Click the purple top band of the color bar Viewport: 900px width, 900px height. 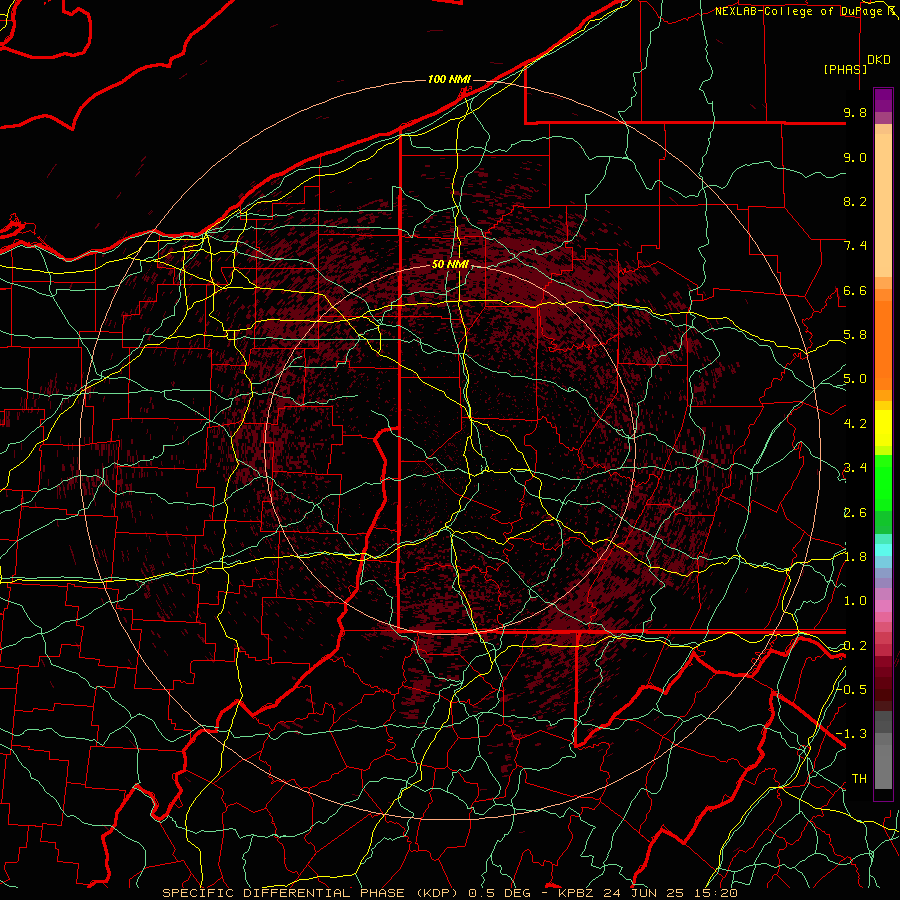[883, 100]
